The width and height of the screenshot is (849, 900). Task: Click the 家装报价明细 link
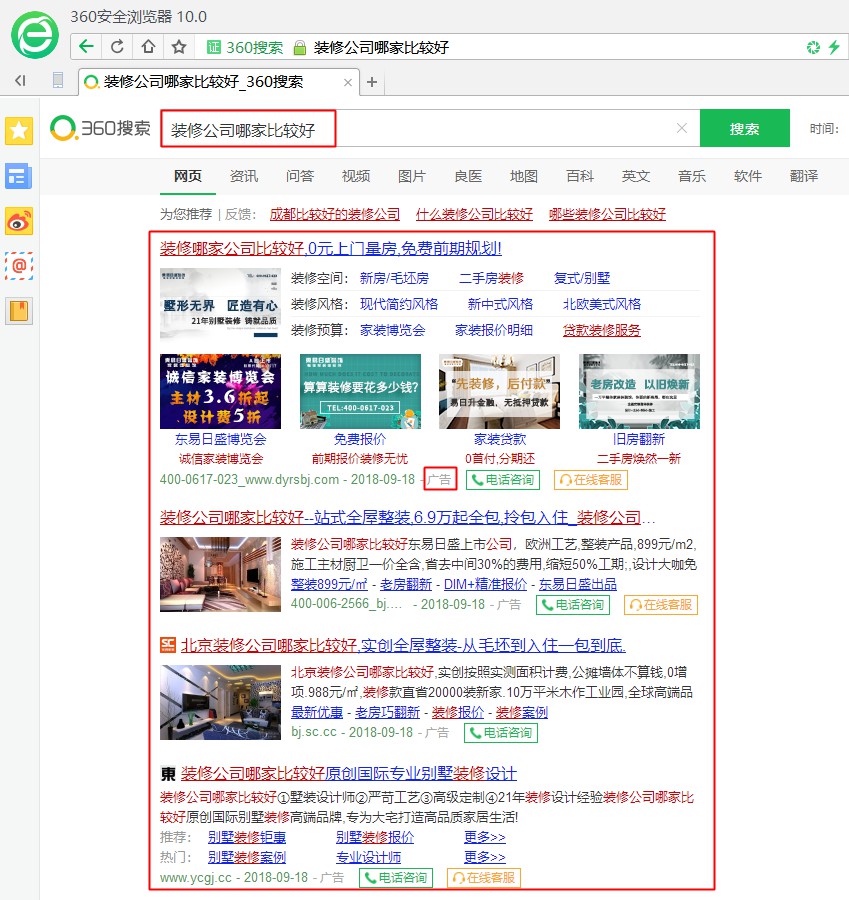coord(494,330)
